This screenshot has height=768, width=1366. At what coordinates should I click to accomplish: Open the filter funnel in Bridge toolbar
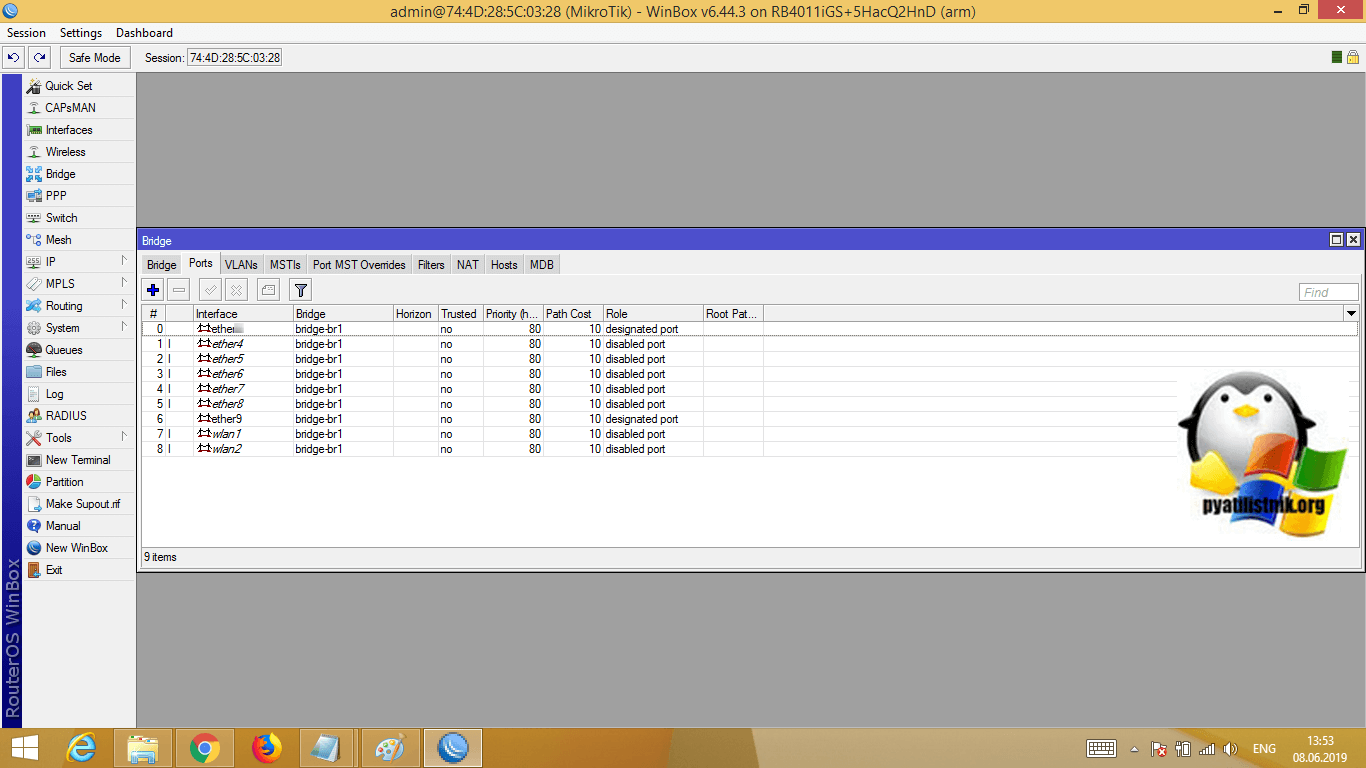coord(301,290)
